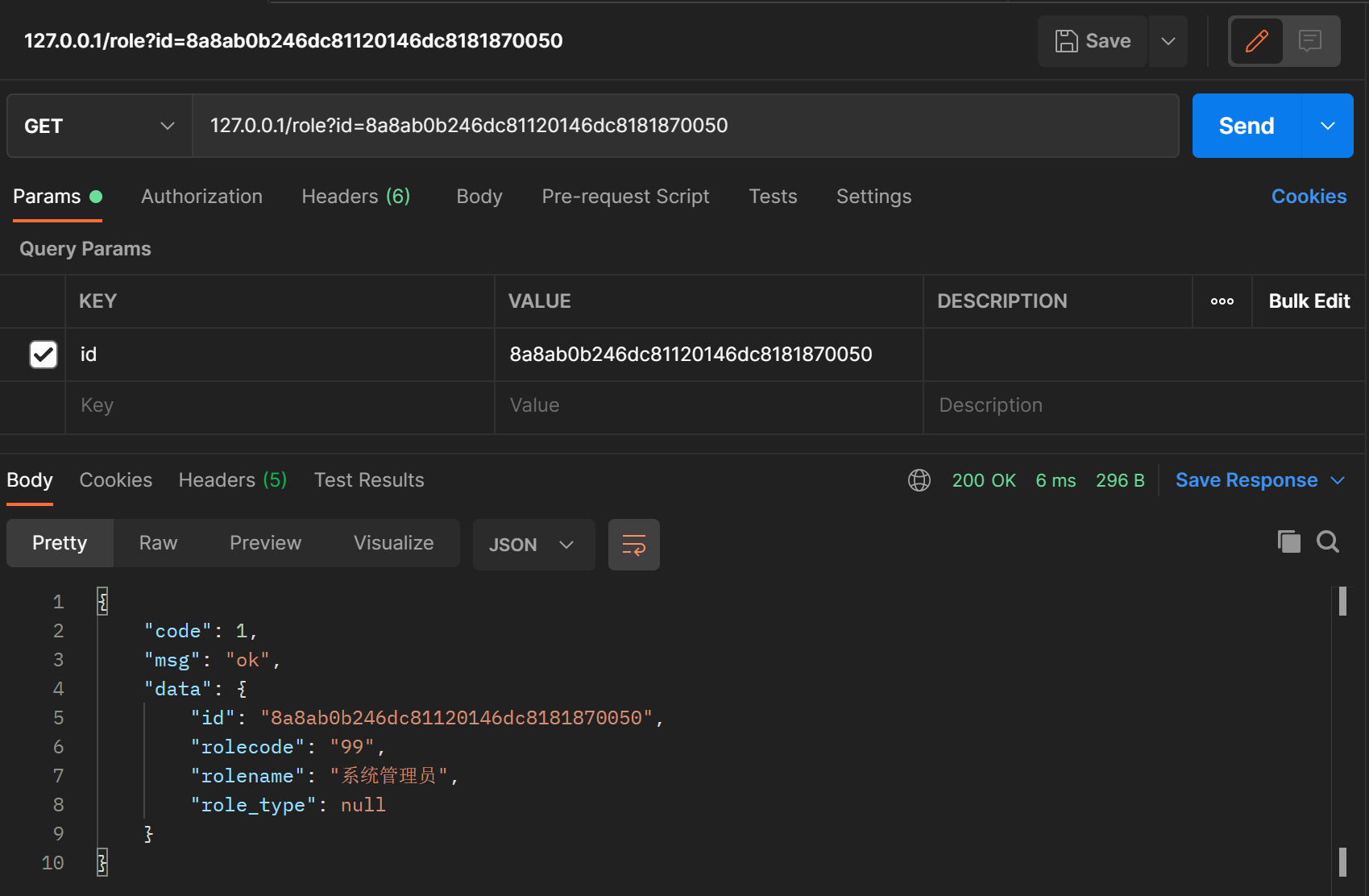Screen dimensions: 1369x896
Task: Click the request title at top
Action: tap(293, 41)
